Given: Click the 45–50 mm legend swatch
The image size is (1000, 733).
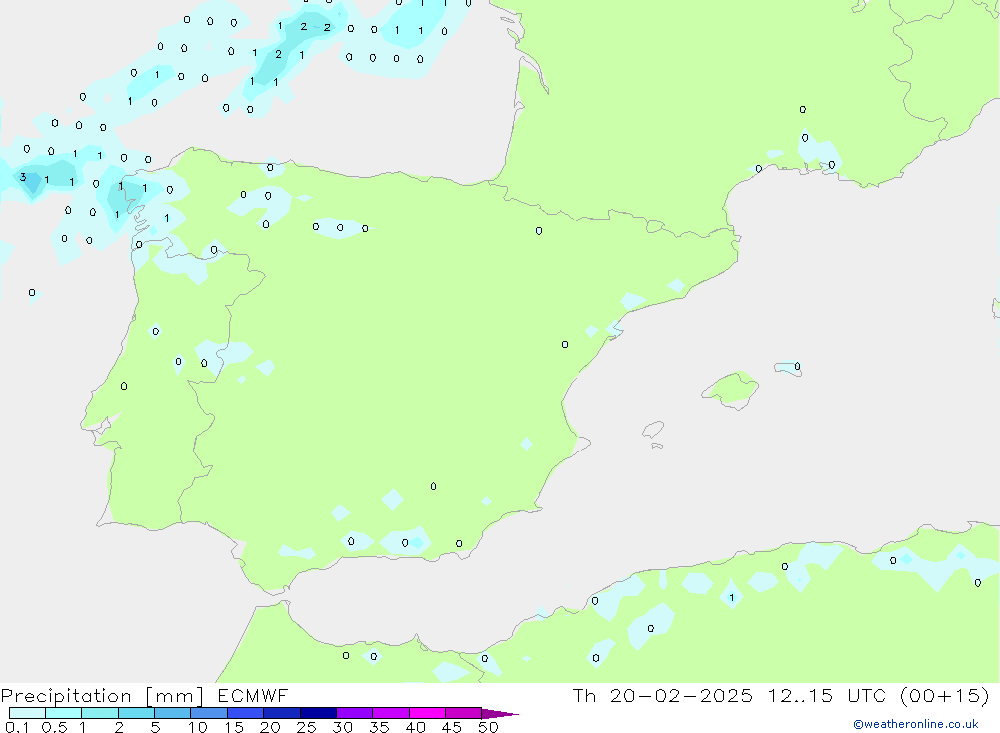Looking at the screenshot, I should [464, 713].
